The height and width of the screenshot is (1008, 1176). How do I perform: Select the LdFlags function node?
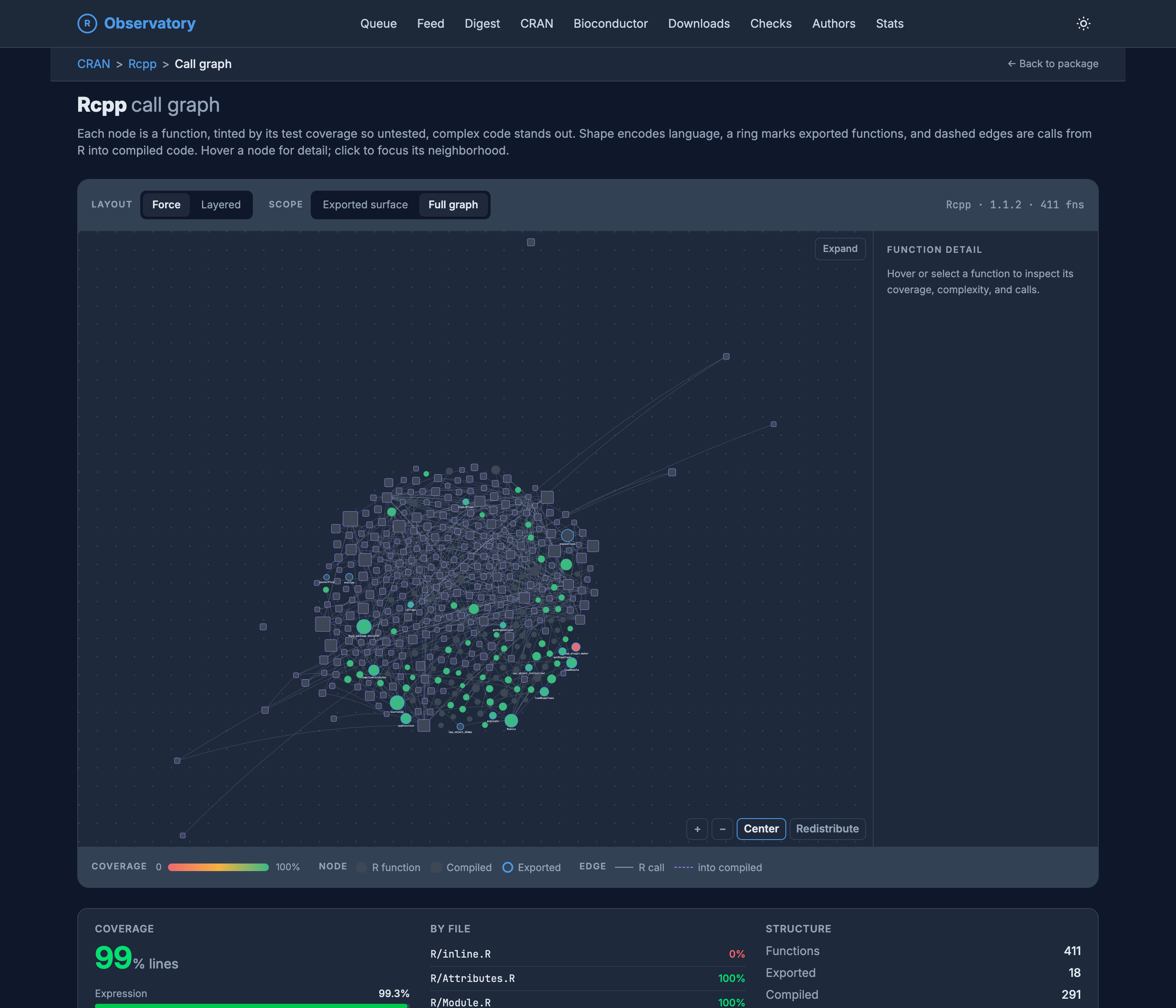410,604
